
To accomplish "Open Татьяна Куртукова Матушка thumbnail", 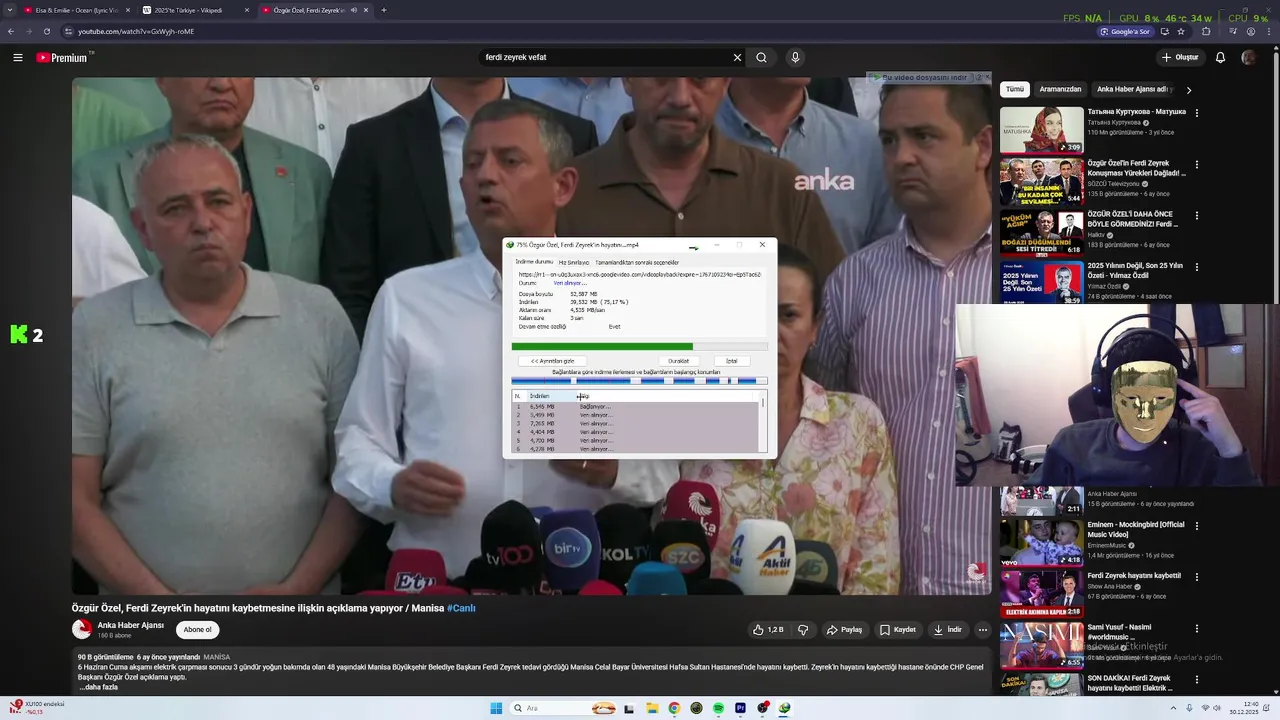I will tap(1042, 130).
